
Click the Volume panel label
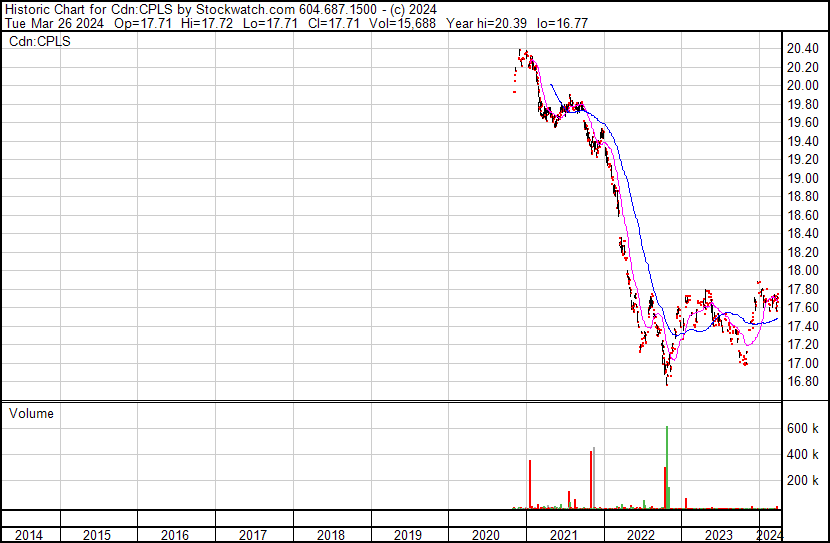34,413
